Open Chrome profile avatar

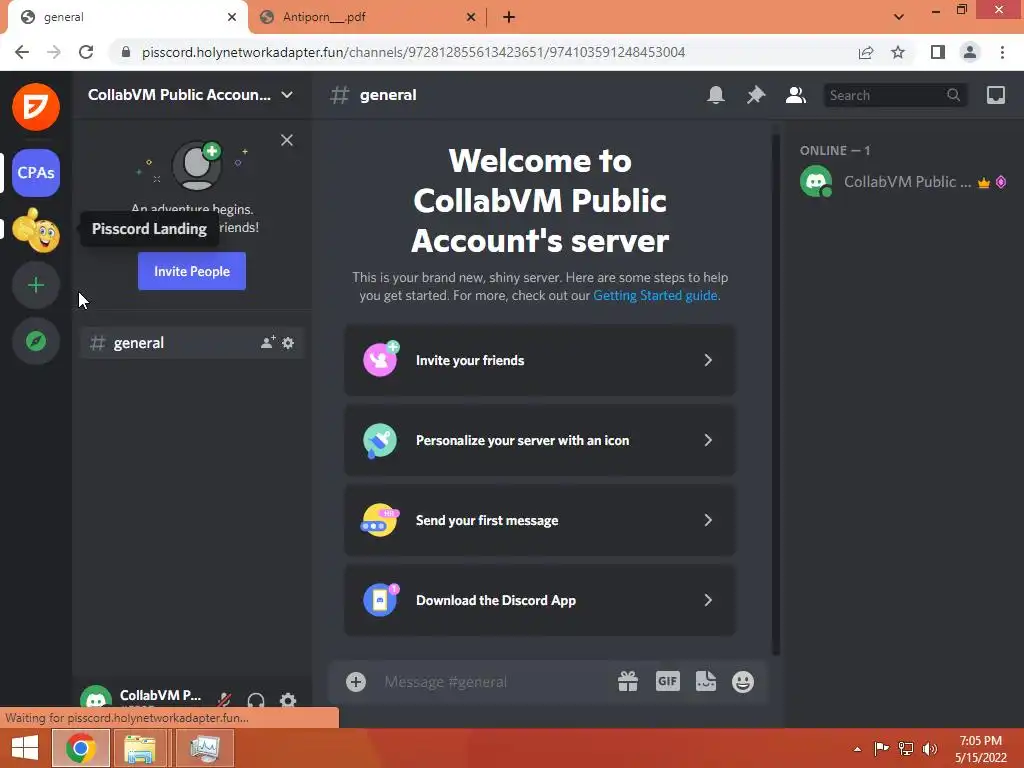click(970, 52)
